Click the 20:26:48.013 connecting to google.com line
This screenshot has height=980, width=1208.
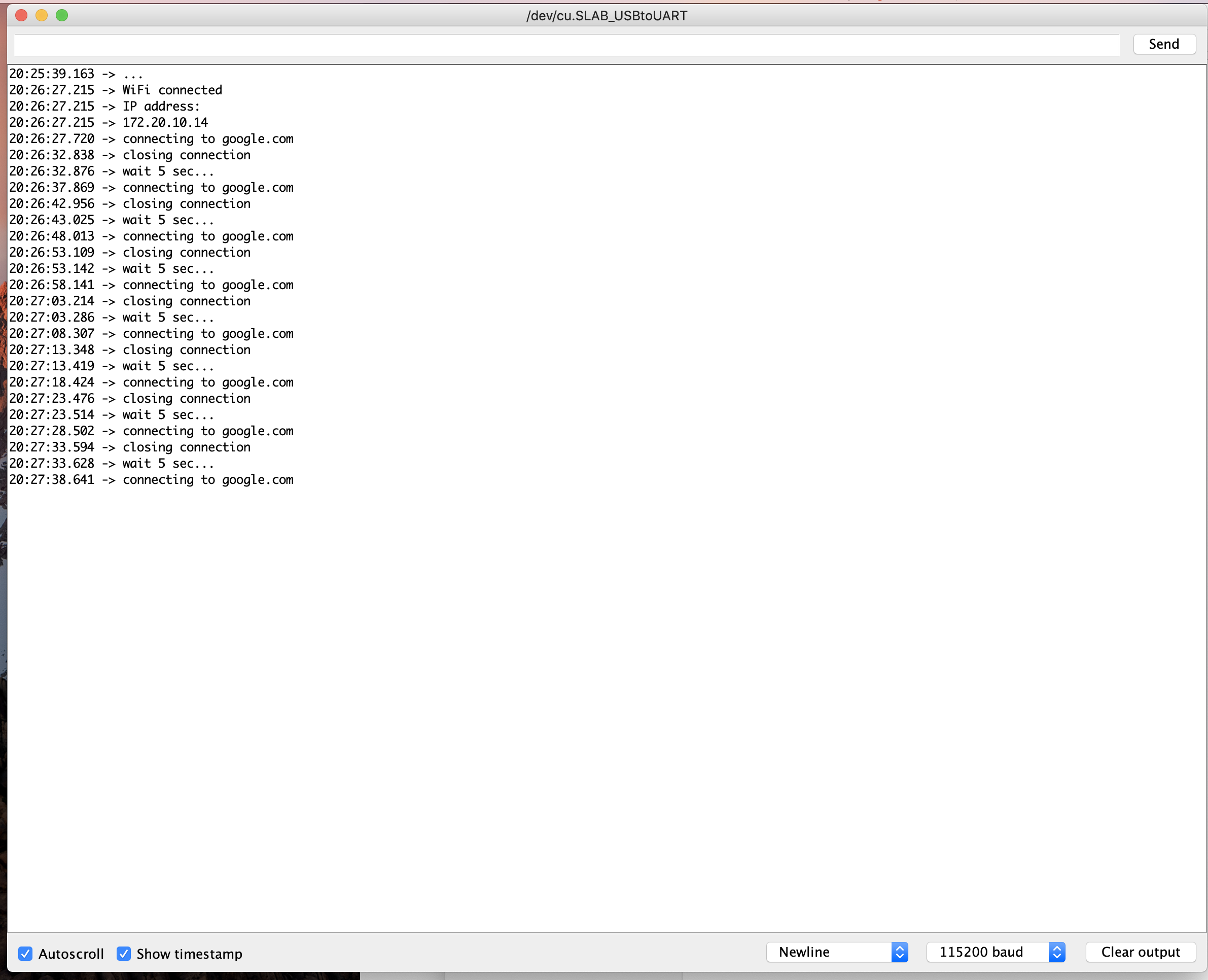pos(151,236)
